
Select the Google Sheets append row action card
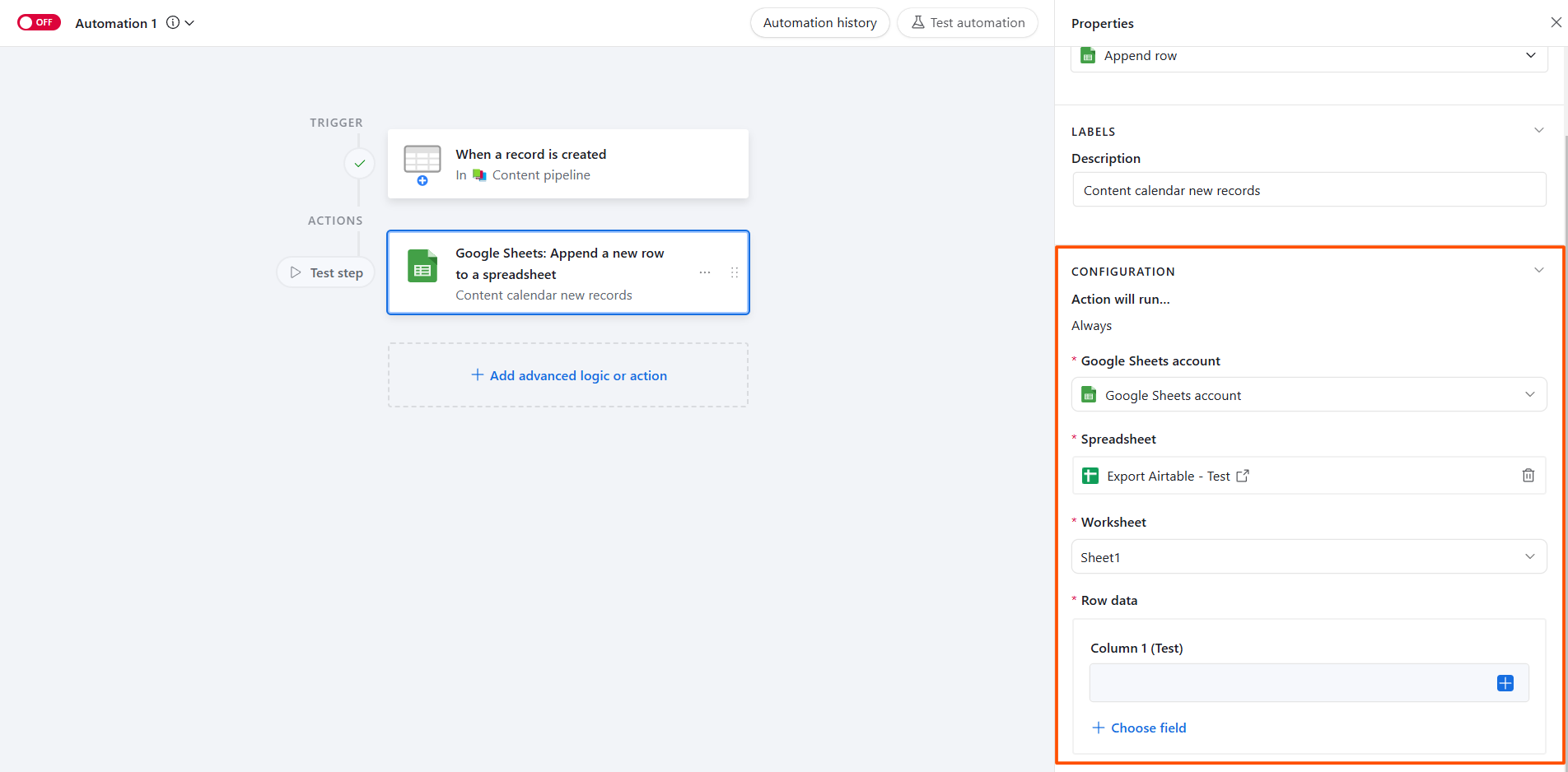[568, 272]
